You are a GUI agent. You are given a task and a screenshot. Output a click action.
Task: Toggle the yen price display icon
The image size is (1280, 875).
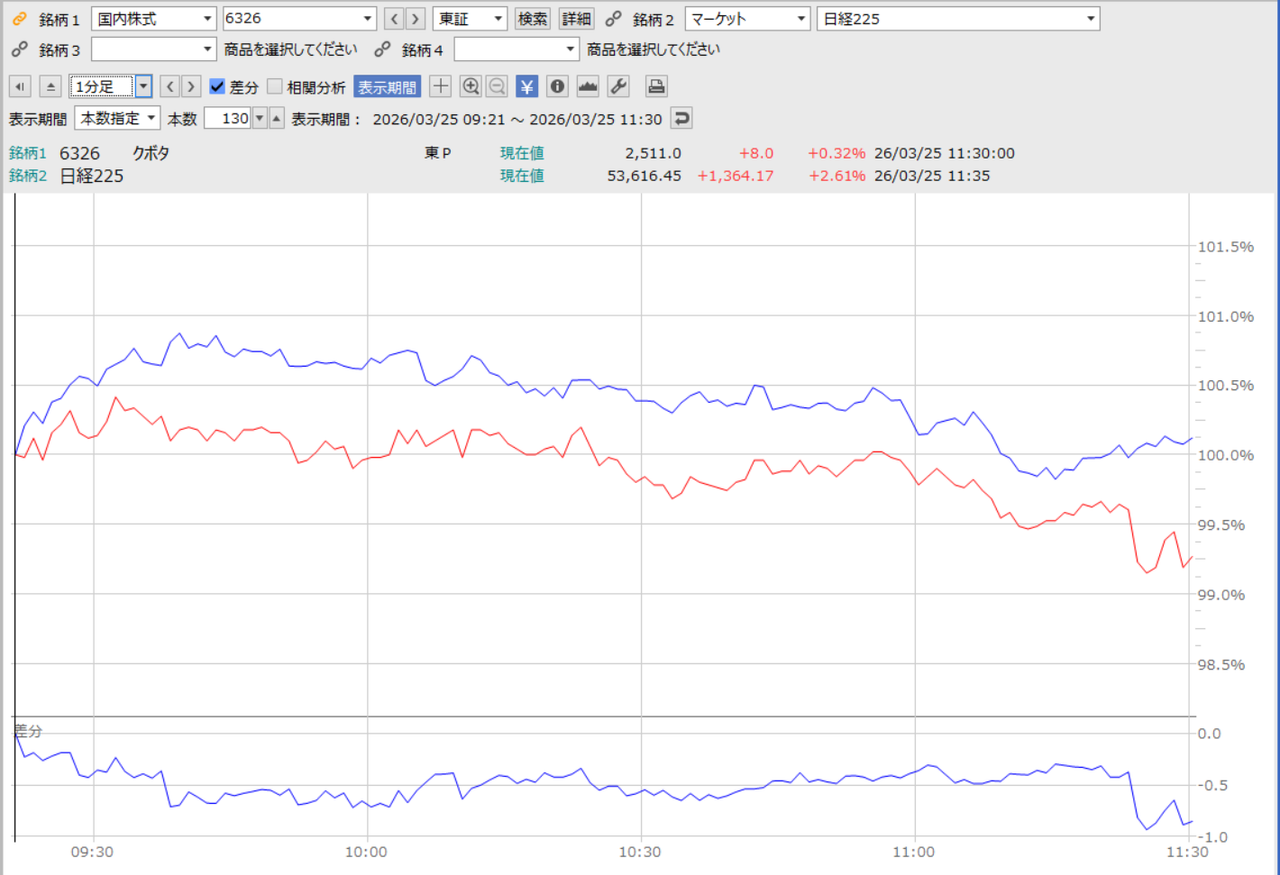527,87
